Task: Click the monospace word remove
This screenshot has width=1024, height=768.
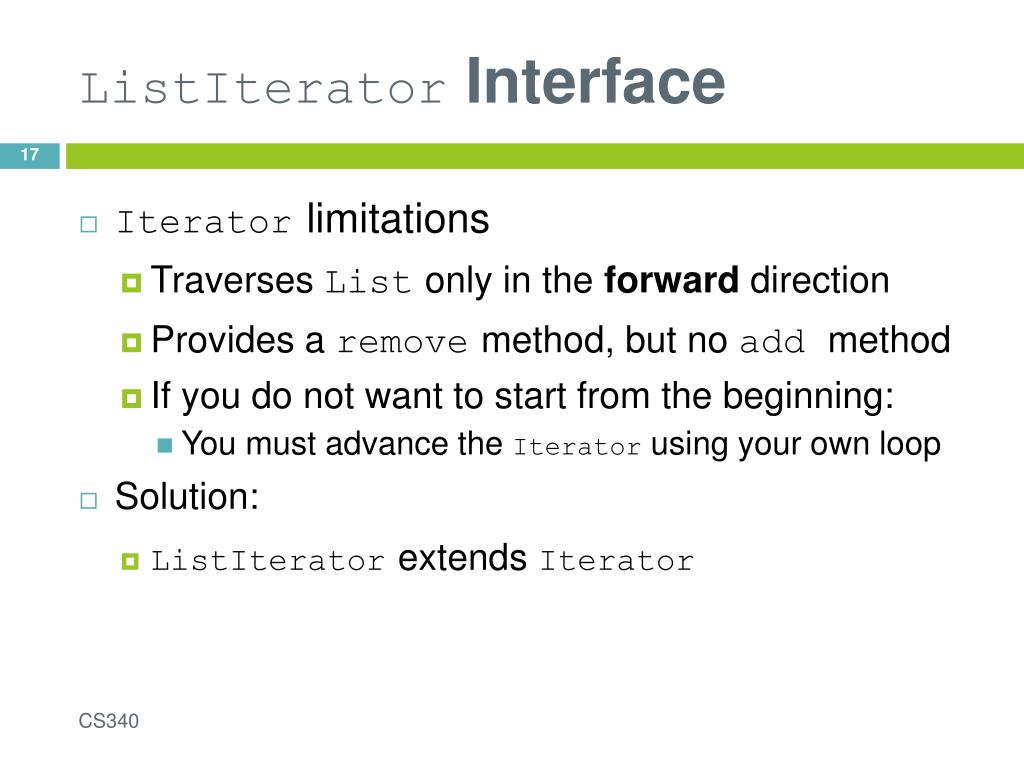Action: 402,343
